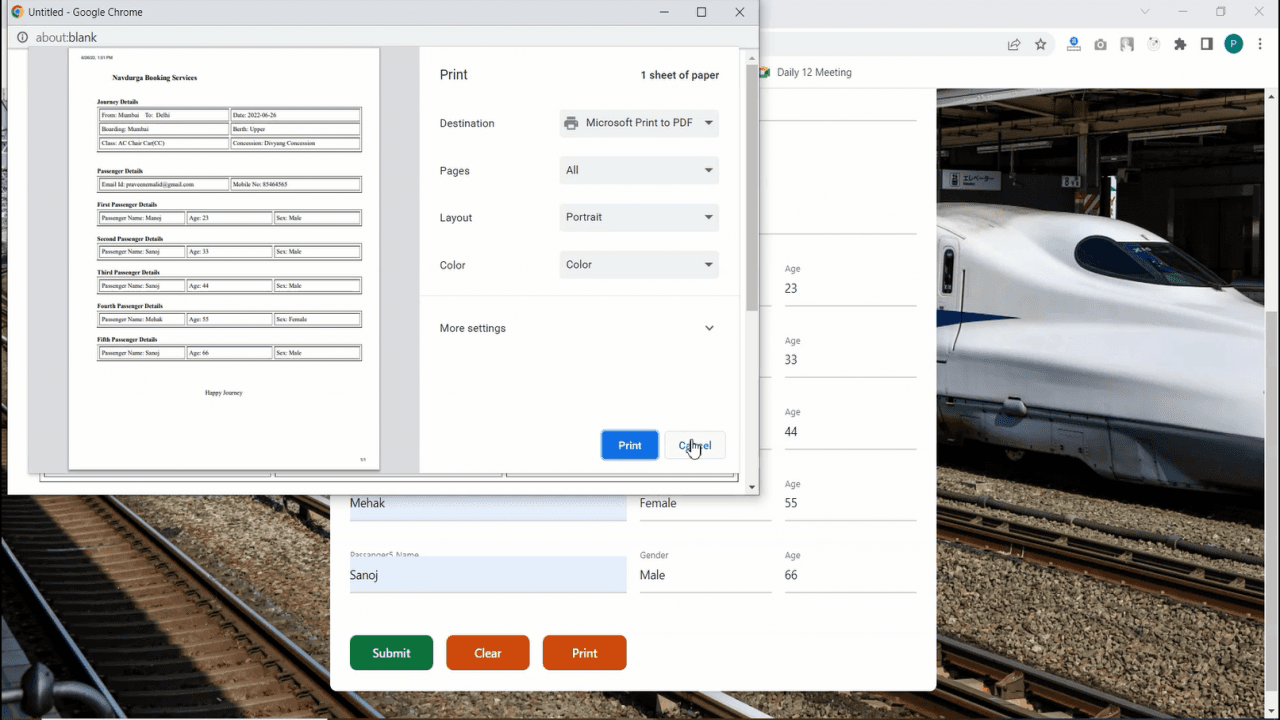Click the Gender field showing Male
Image resolution: width=1280 pixels, height=720 pixels.
705,575
